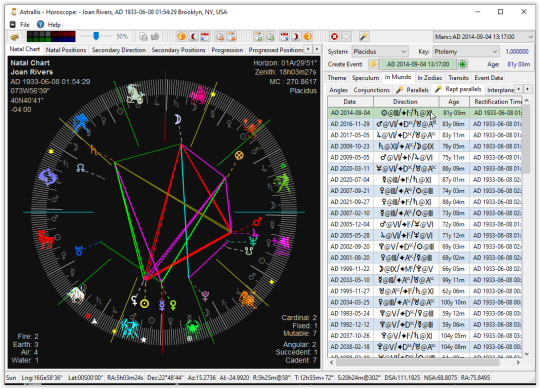Viewport: 540px width, 389px height.
Task: Select the row dated AD 2009-10-23
Action: pyautogui.click(x=425, y=146)
